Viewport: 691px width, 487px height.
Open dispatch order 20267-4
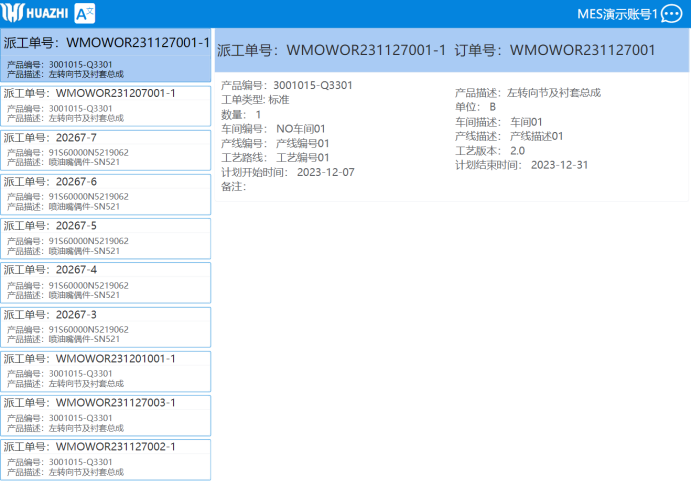coord(106,282)
